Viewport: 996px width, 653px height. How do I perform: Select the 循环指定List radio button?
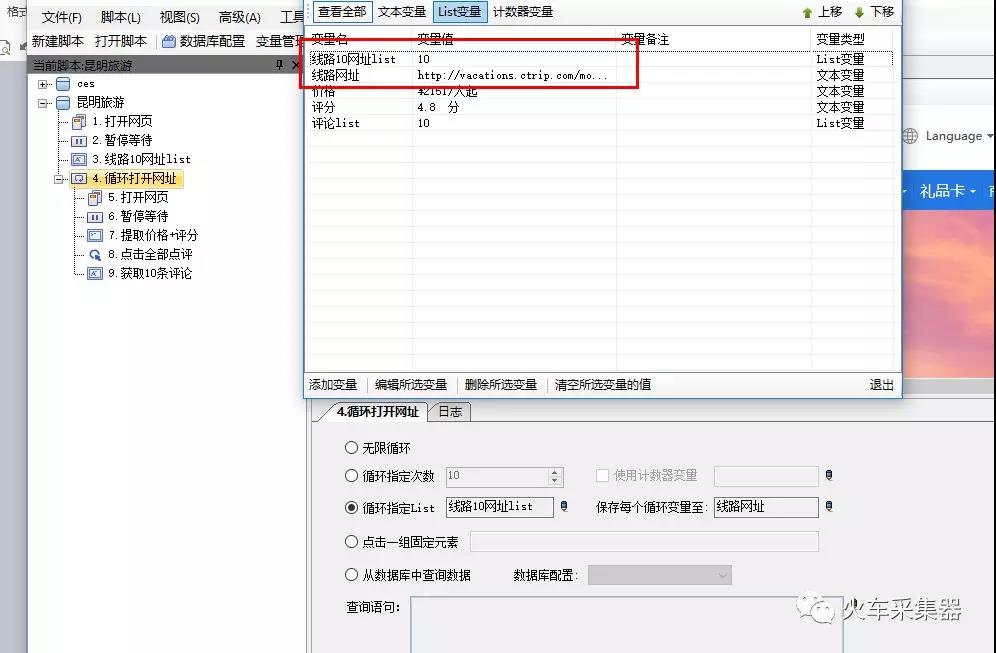click(x=351, y=508)
